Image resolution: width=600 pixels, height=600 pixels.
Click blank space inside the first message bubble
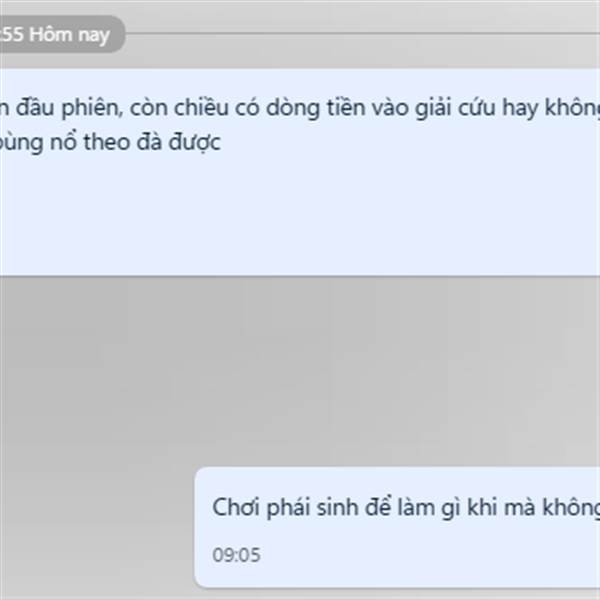300,214
